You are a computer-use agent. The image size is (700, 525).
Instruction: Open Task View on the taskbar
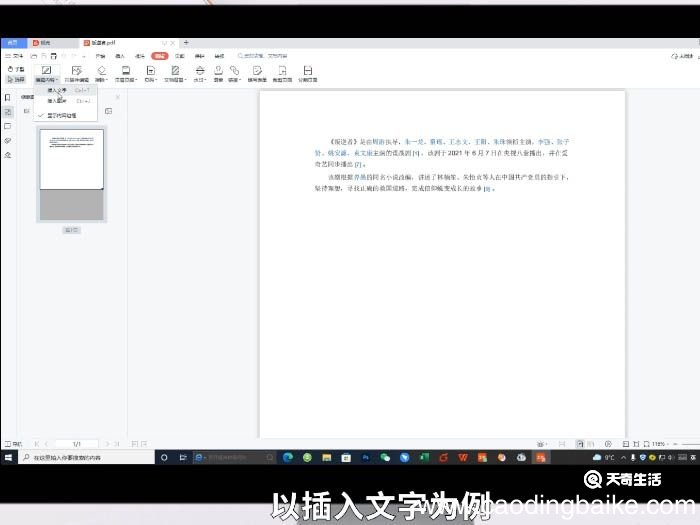click(x=183, y=457)
